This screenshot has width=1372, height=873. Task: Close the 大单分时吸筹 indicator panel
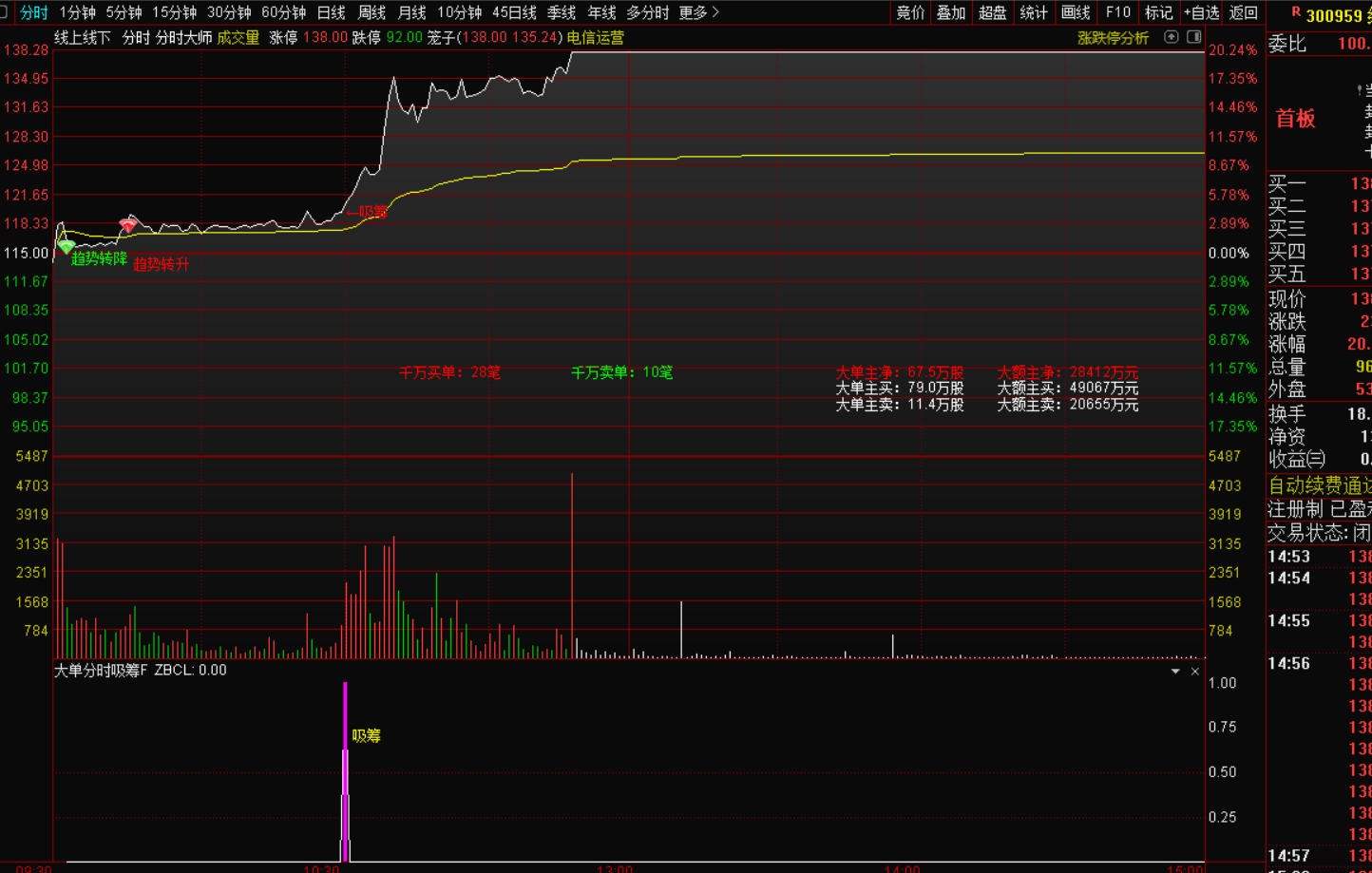tap(1195, 672)
